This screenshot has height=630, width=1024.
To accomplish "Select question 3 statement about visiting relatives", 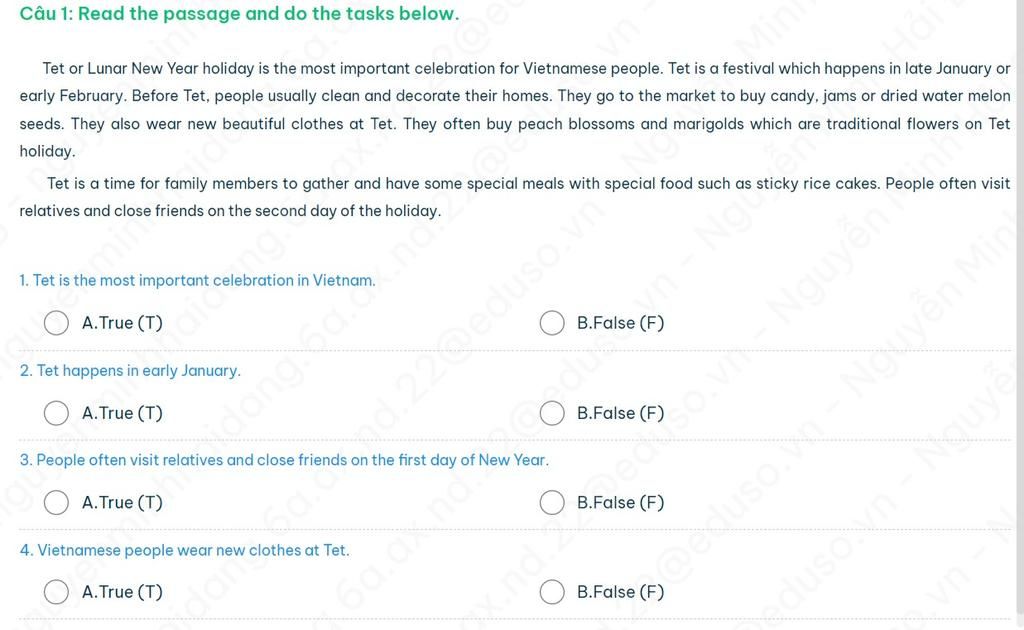I will (285, 460).
